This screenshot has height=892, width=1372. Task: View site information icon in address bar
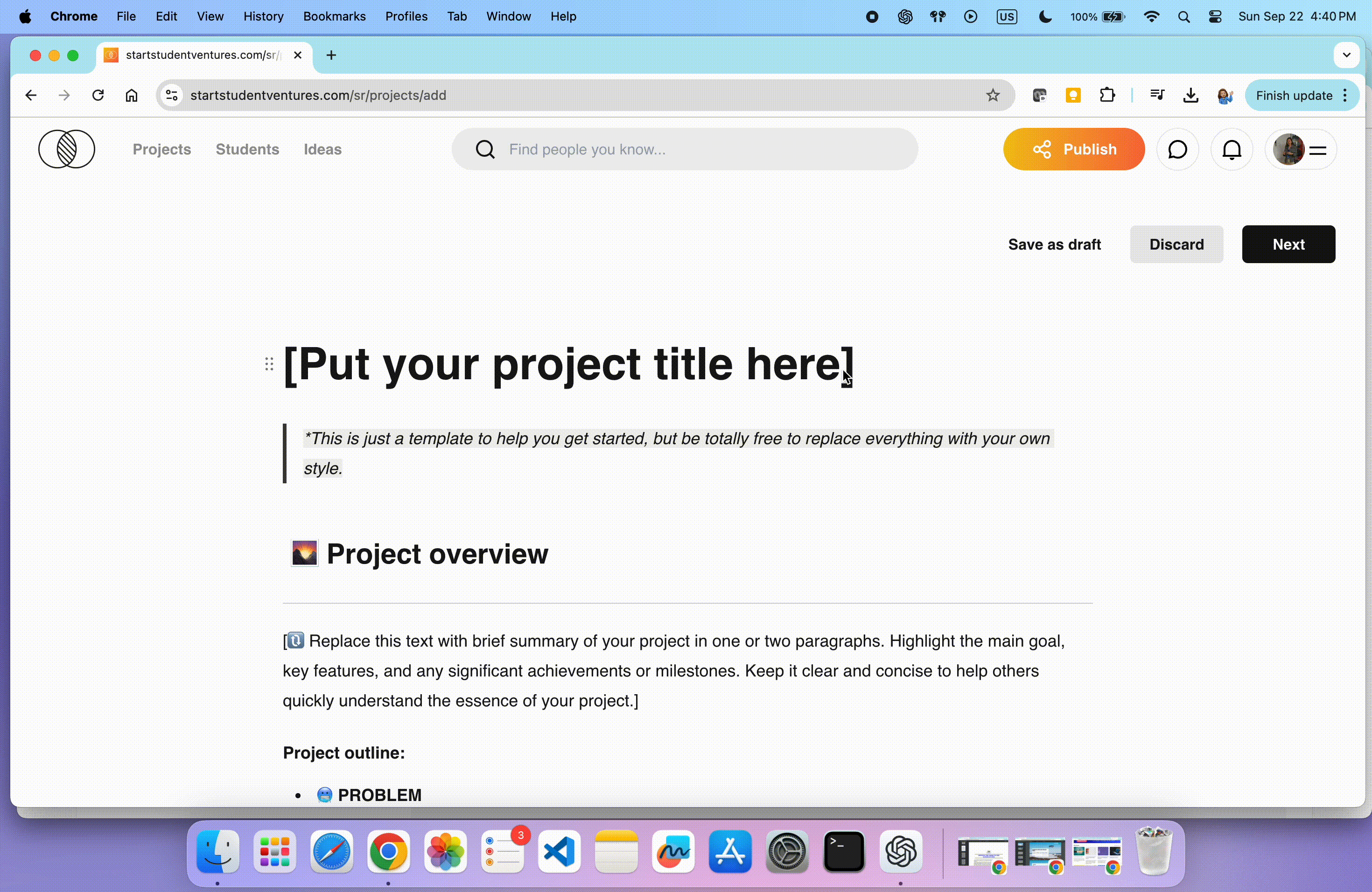(x=171, y=95)
